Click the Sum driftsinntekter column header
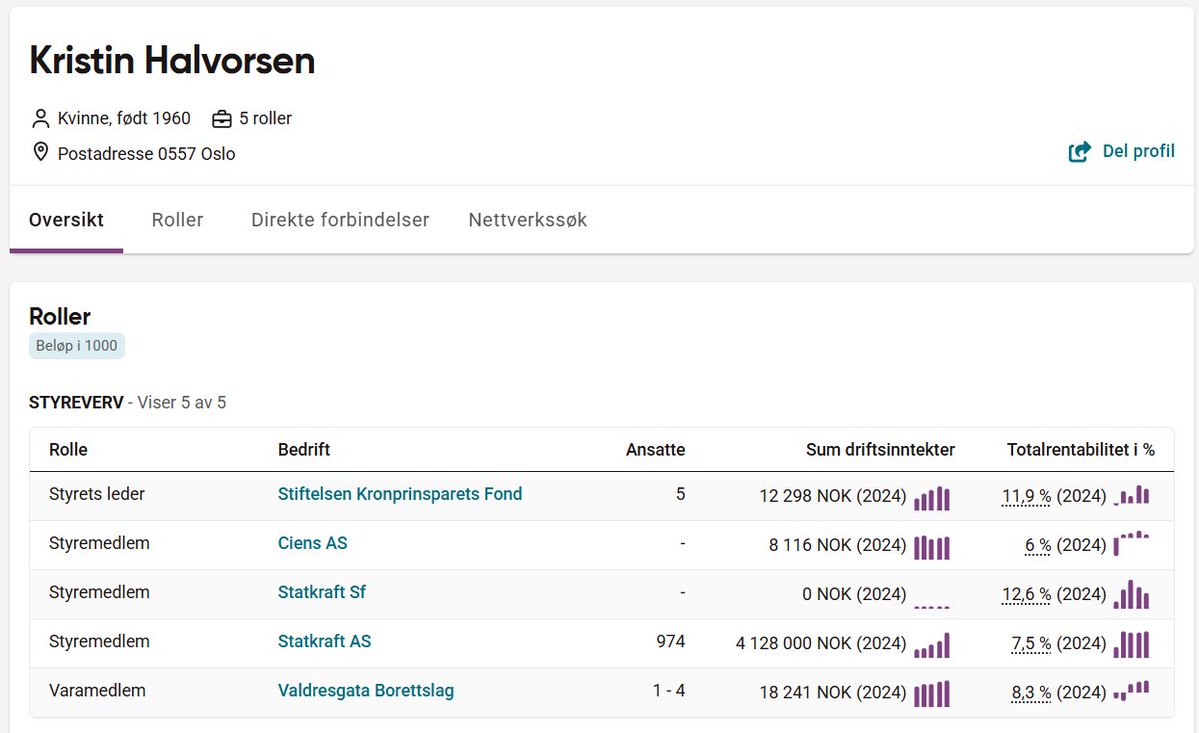Screen dimensions: 1199x733 pyautogui.click(x=880, y=449)
